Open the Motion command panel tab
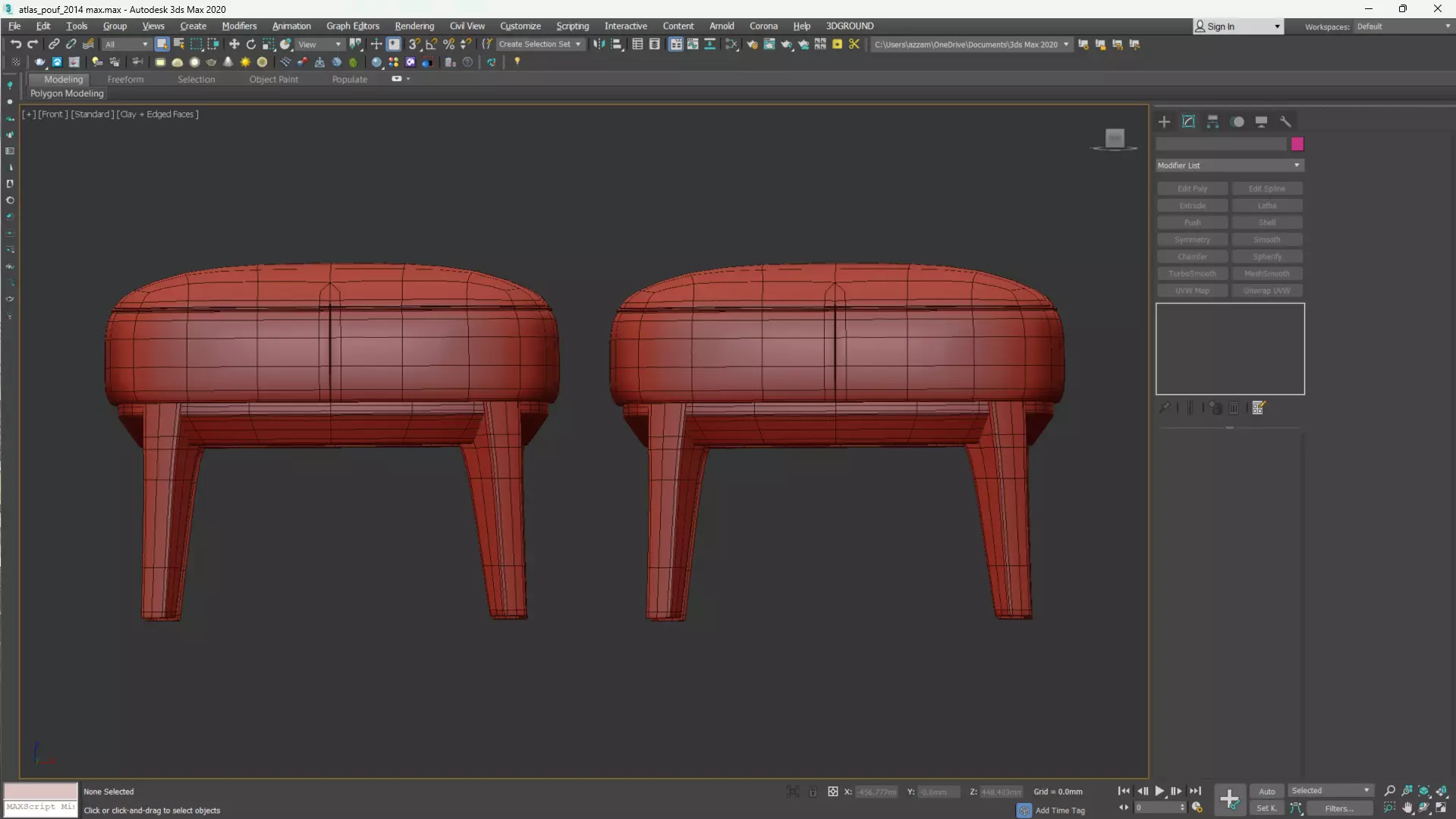 [x=1237, y=121]
